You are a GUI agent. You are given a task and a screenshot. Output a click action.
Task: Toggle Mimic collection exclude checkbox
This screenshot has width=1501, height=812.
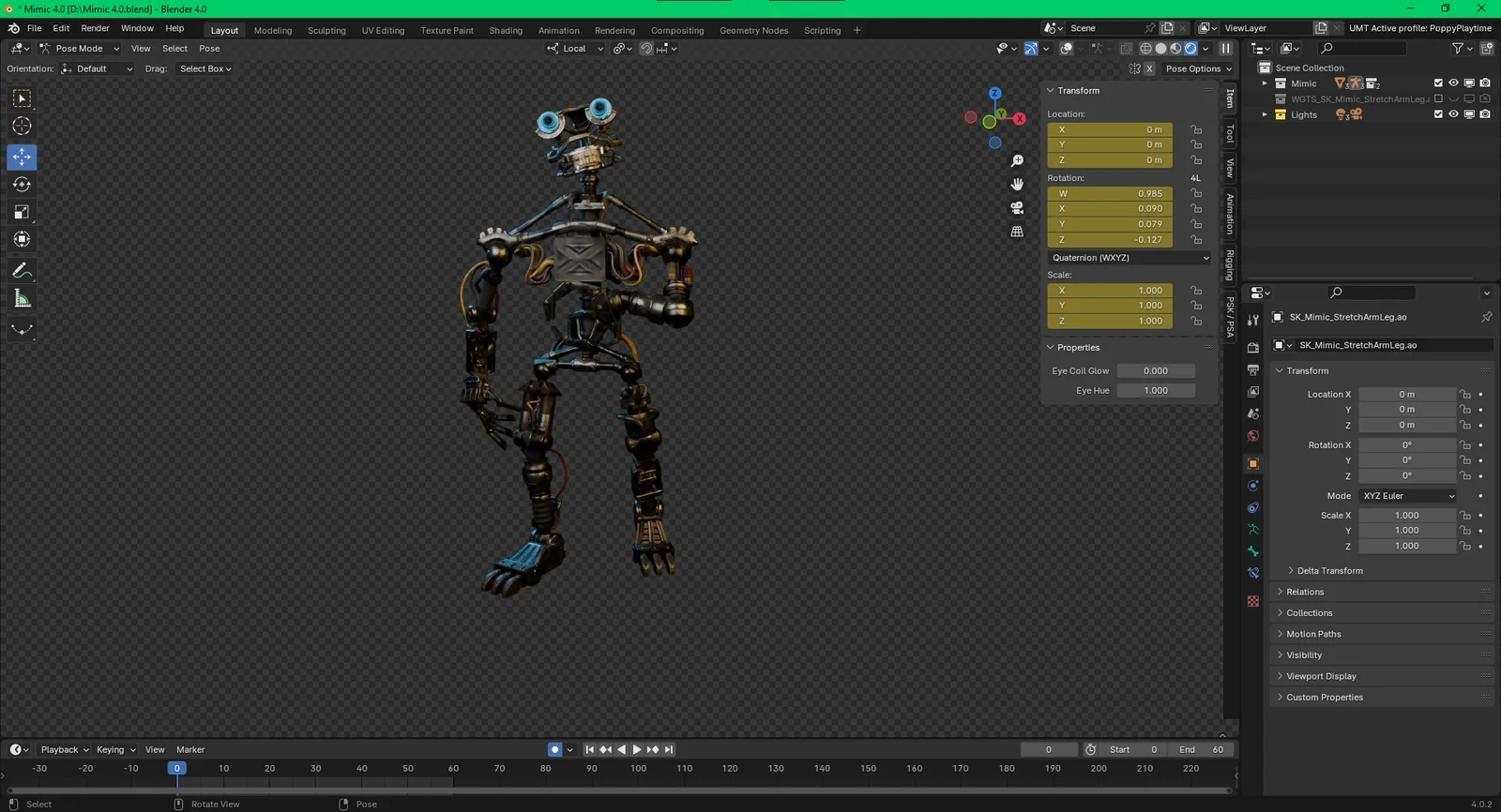click(1438, 83)
